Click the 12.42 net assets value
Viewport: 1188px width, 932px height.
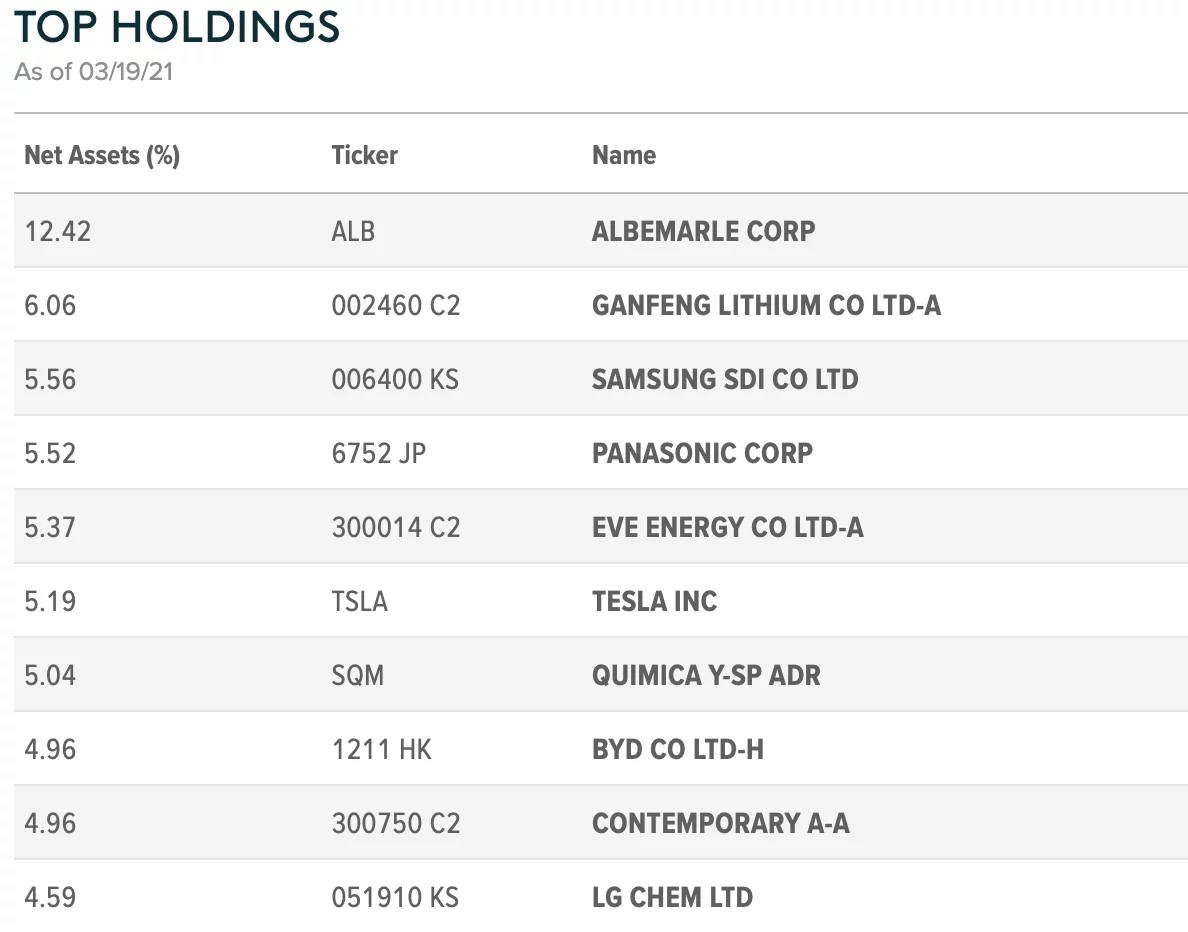tap(57, 231)
